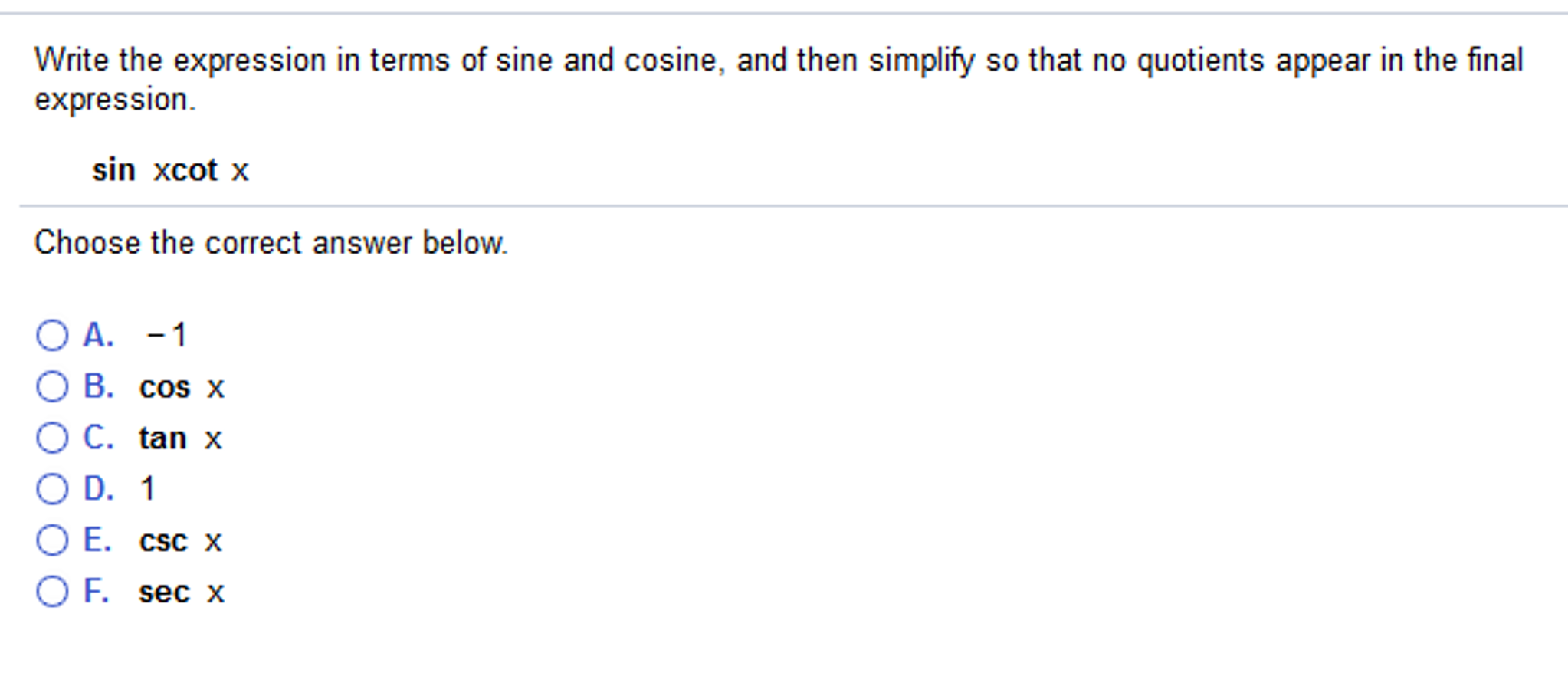Click the 'A.' option letter label
This screenshot has width=1568, height=673.
click(x=99, y=335)
